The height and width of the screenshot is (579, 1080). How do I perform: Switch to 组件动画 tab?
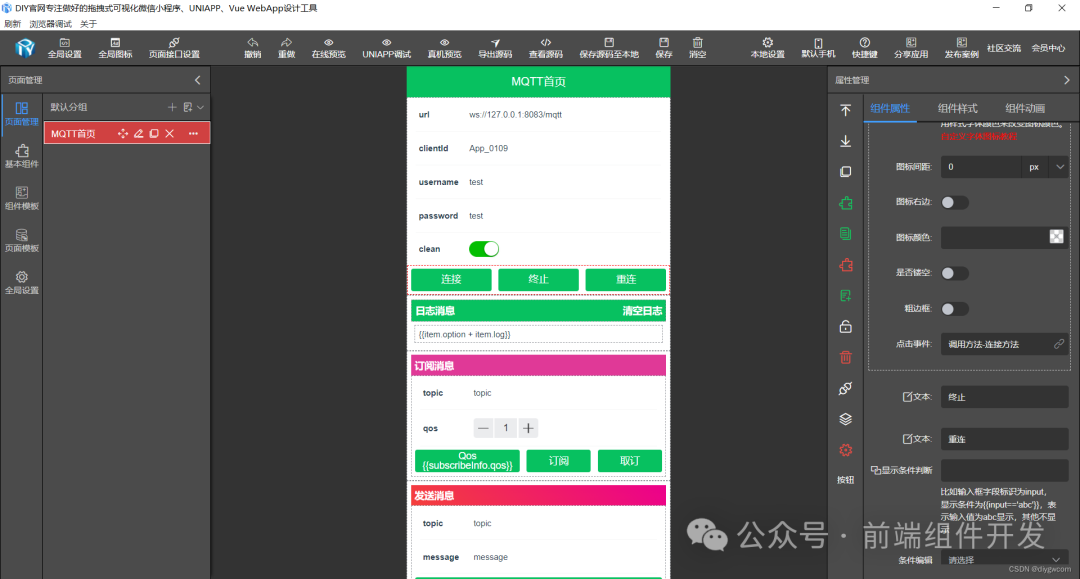1025,108
